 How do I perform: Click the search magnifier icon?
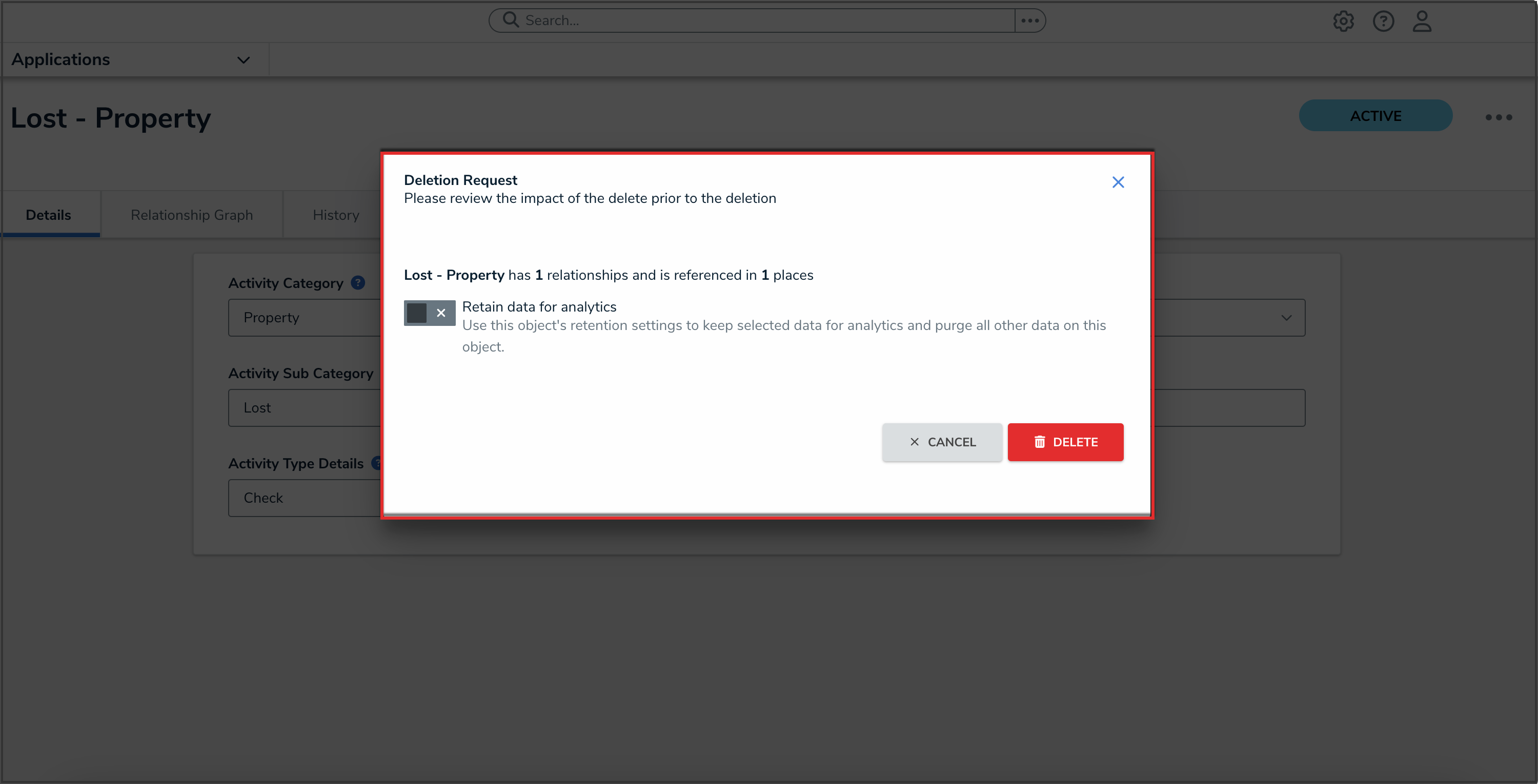click(511, 20)
